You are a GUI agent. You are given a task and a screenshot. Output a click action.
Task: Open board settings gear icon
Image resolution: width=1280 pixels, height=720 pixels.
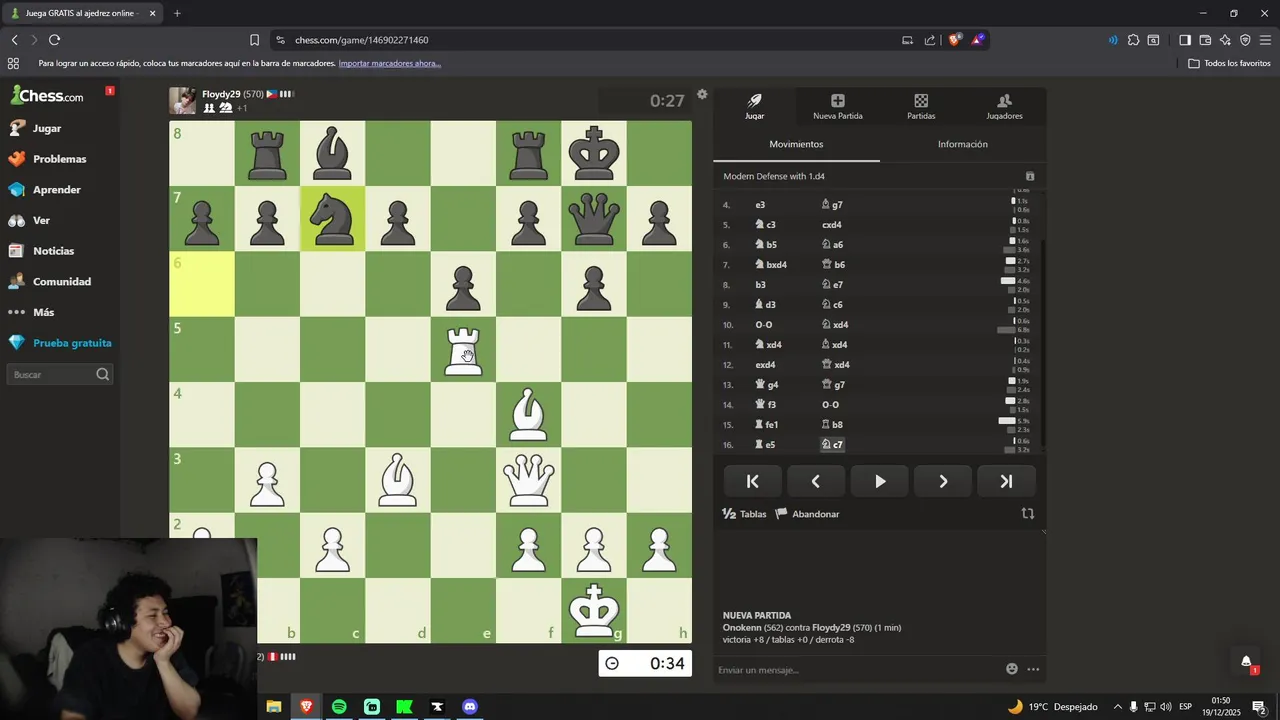click(702, 94)
